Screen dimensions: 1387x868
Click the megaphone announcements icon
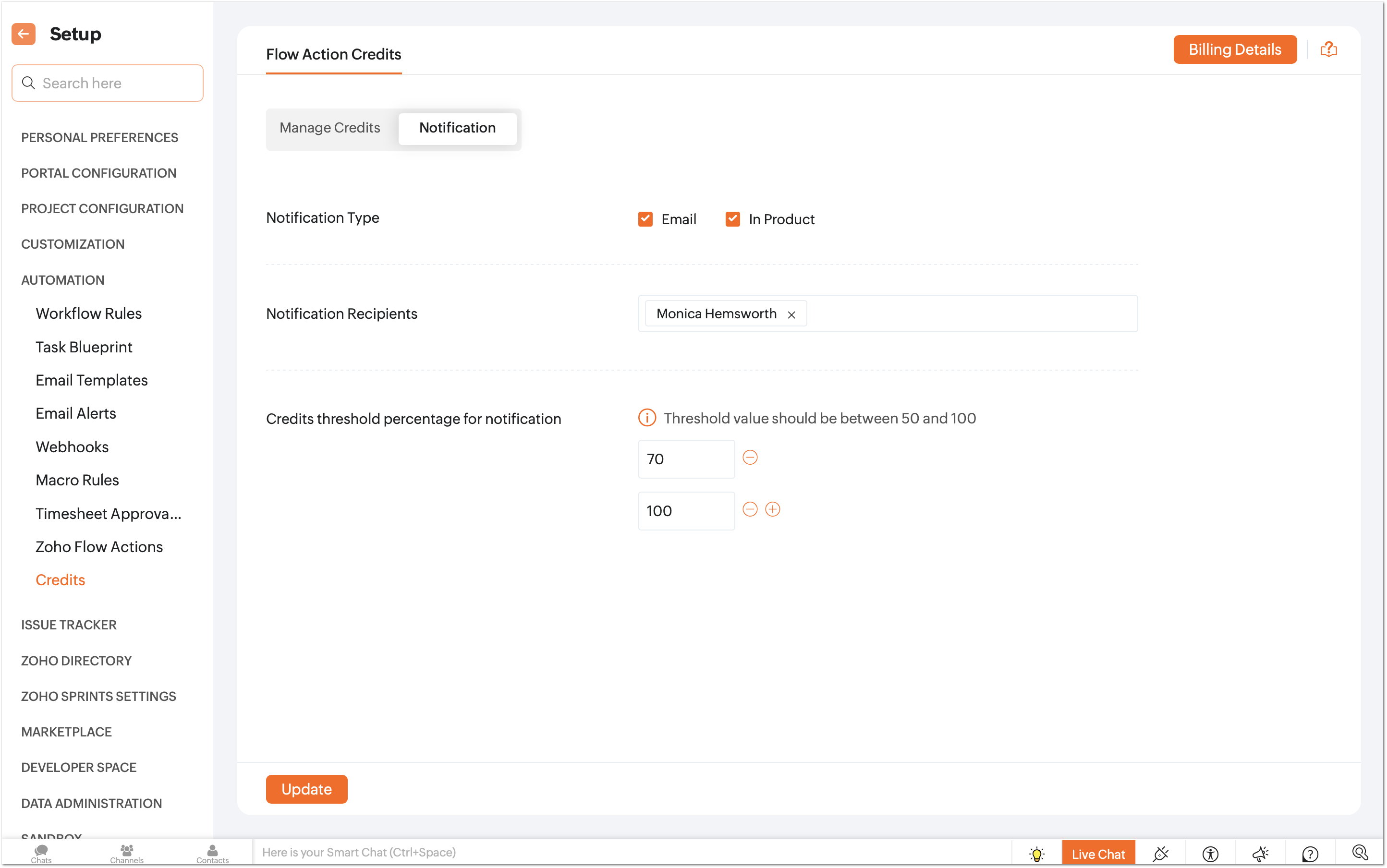click(x=1260, y=854)
